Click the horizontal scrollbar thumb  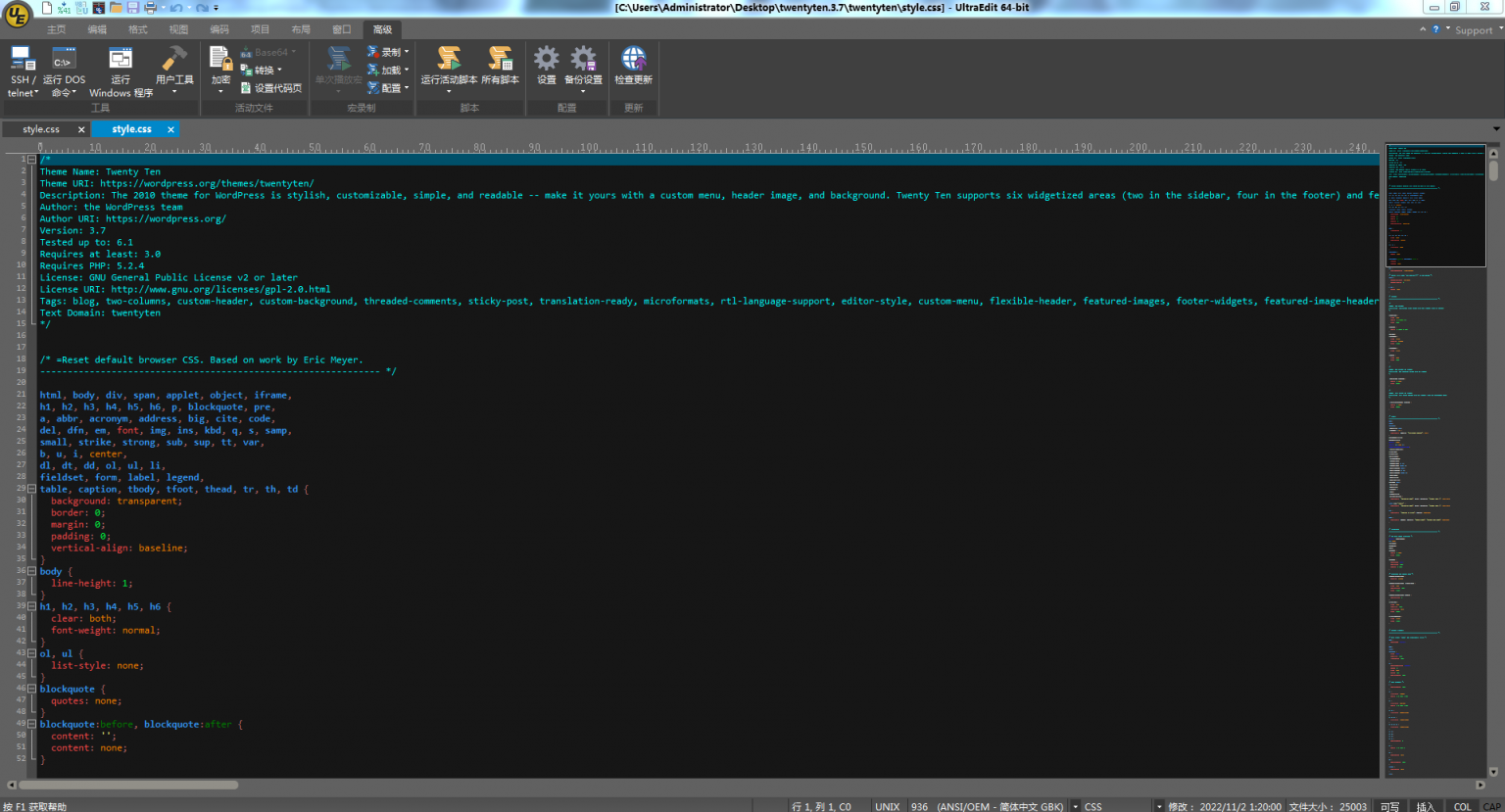(x=127, y=785)
